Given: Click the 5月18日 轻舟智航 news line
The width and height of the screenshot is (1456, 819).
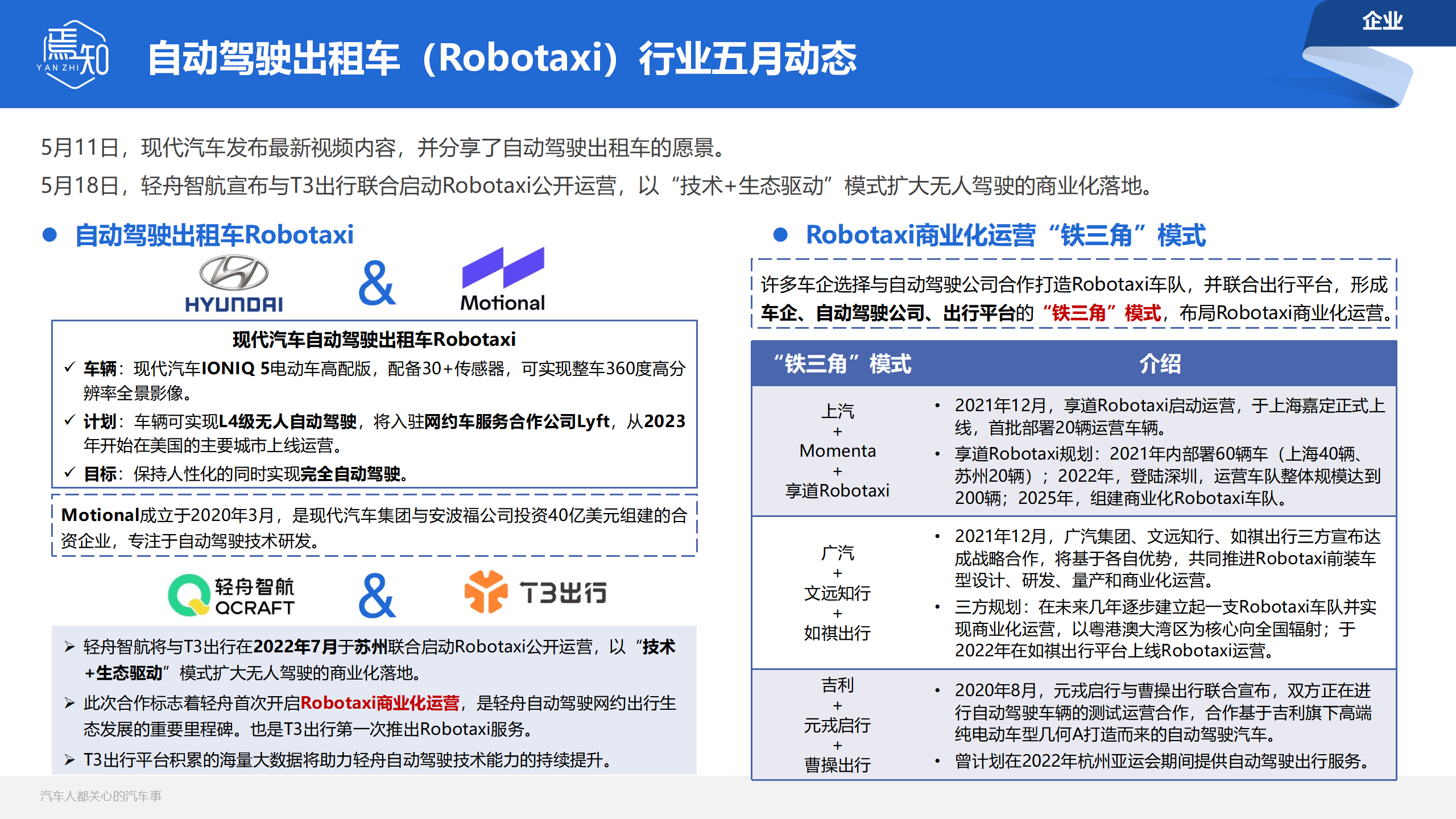Looking at the screenshot, I should click(x=598, y=185).
